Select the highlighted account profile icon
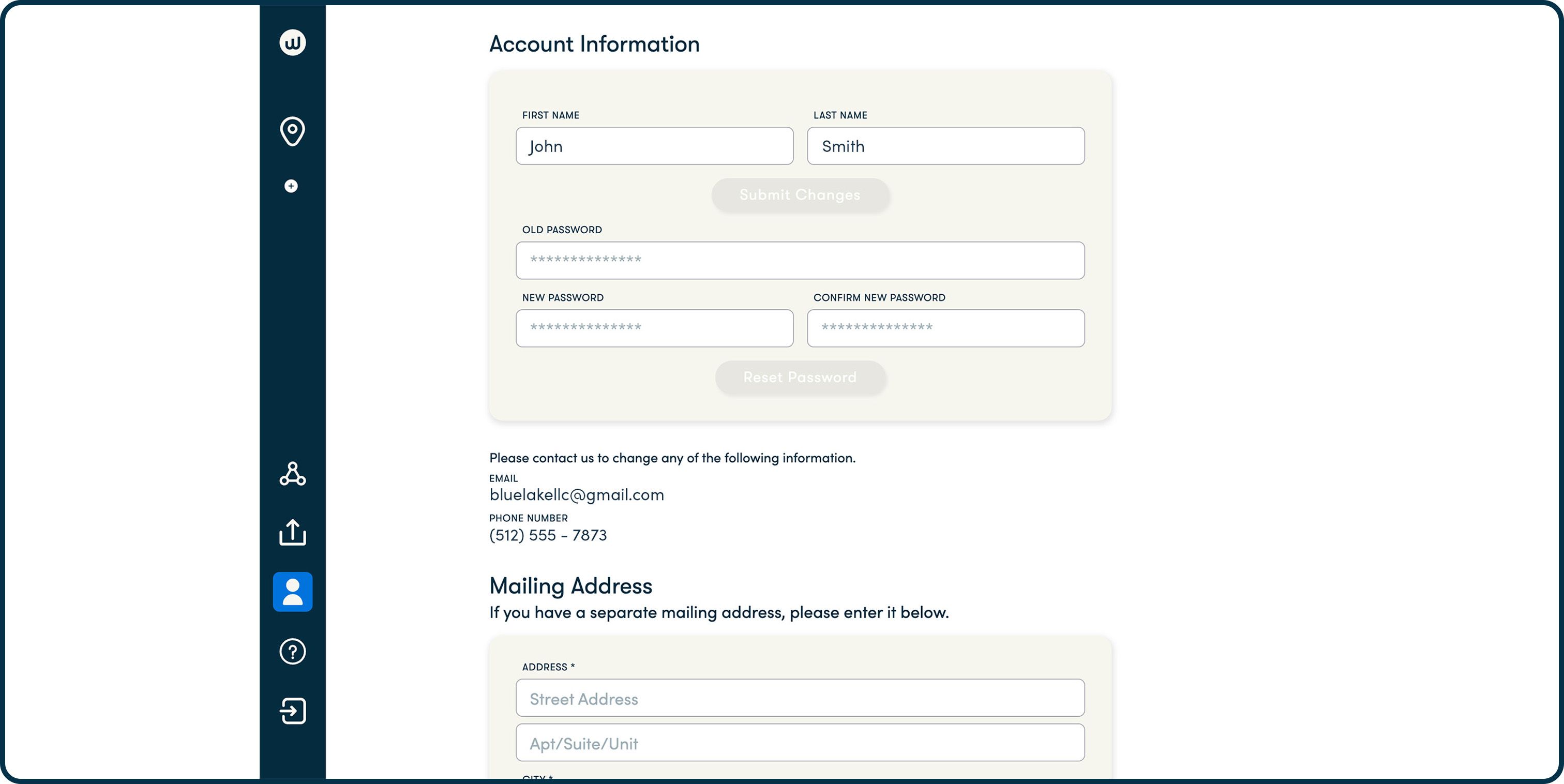The width and height of the screenshot is (1564, 784). pyautogui.click(x=293, y=592)
